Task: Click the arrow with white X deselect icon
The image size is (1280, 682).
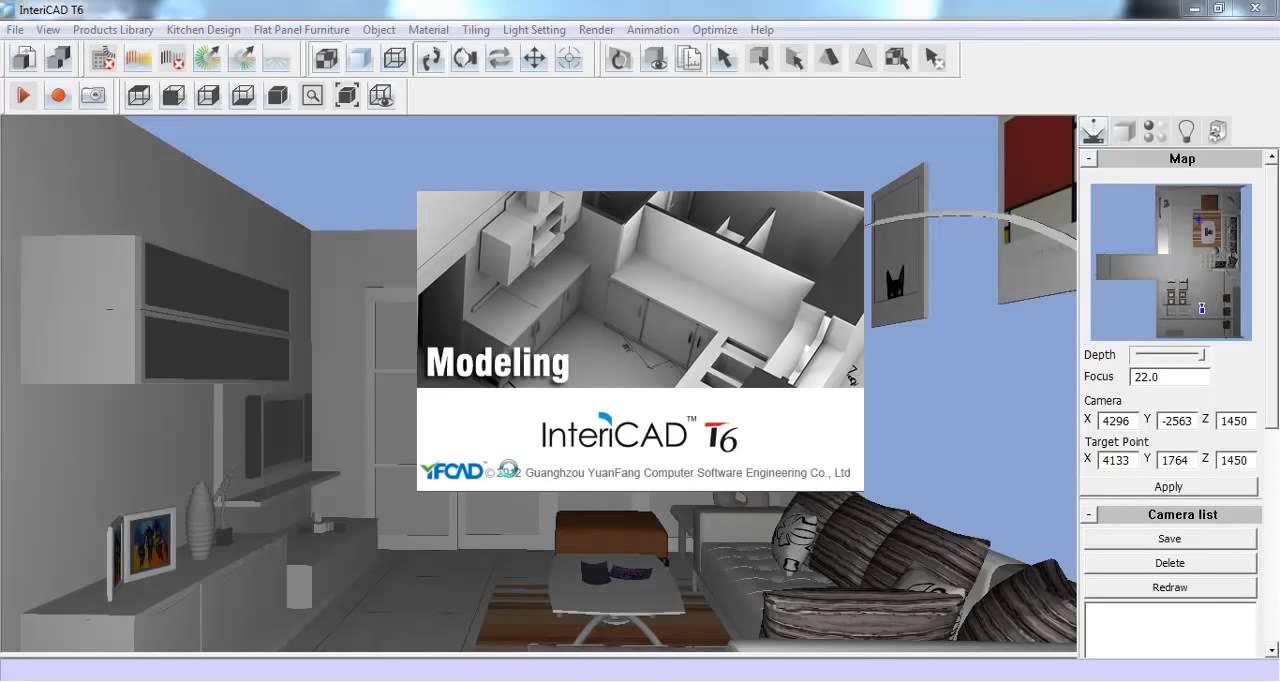Action: [933, 59]
